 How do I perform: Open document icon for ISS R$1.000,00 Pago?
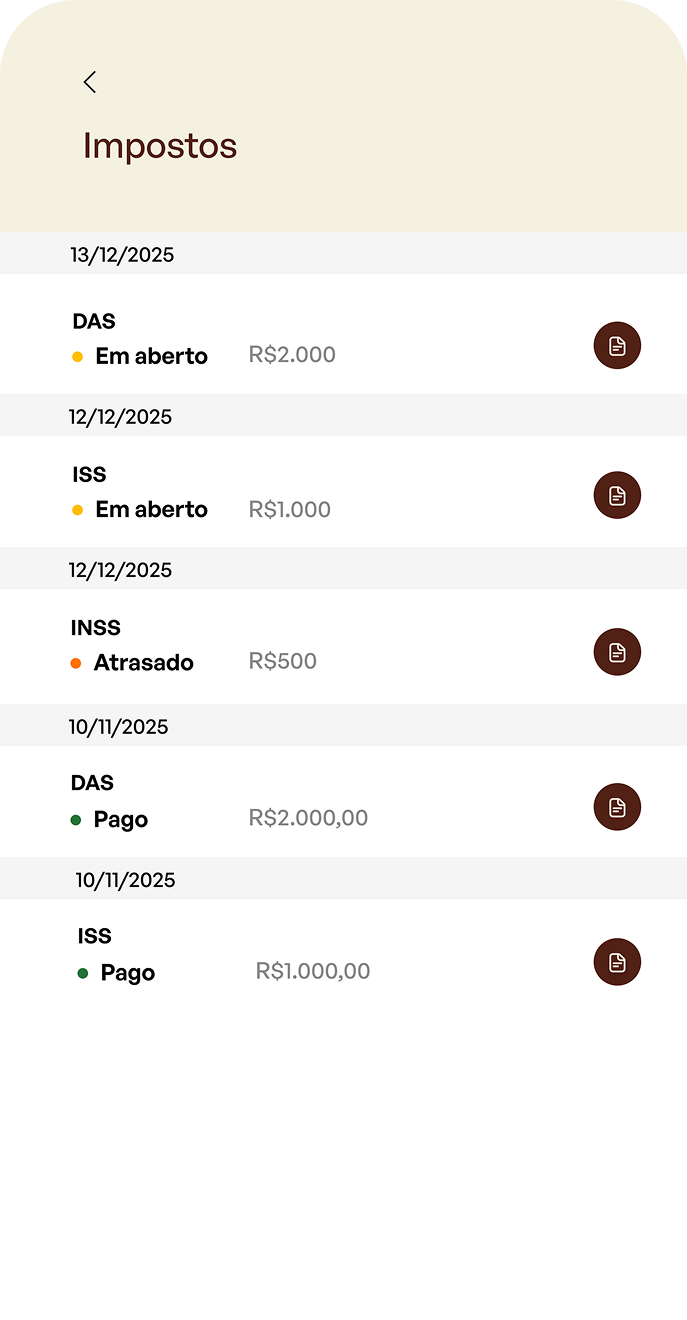tap(617, 962)
